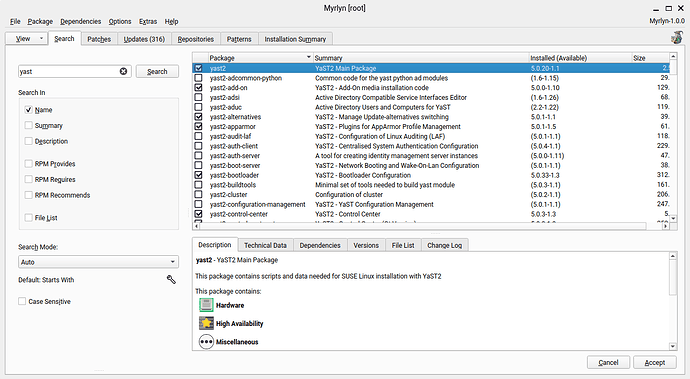Image resolution: width=690 pixels, height=379 pixels.
Task: Click the Accept button
Action: coord(655,362)
